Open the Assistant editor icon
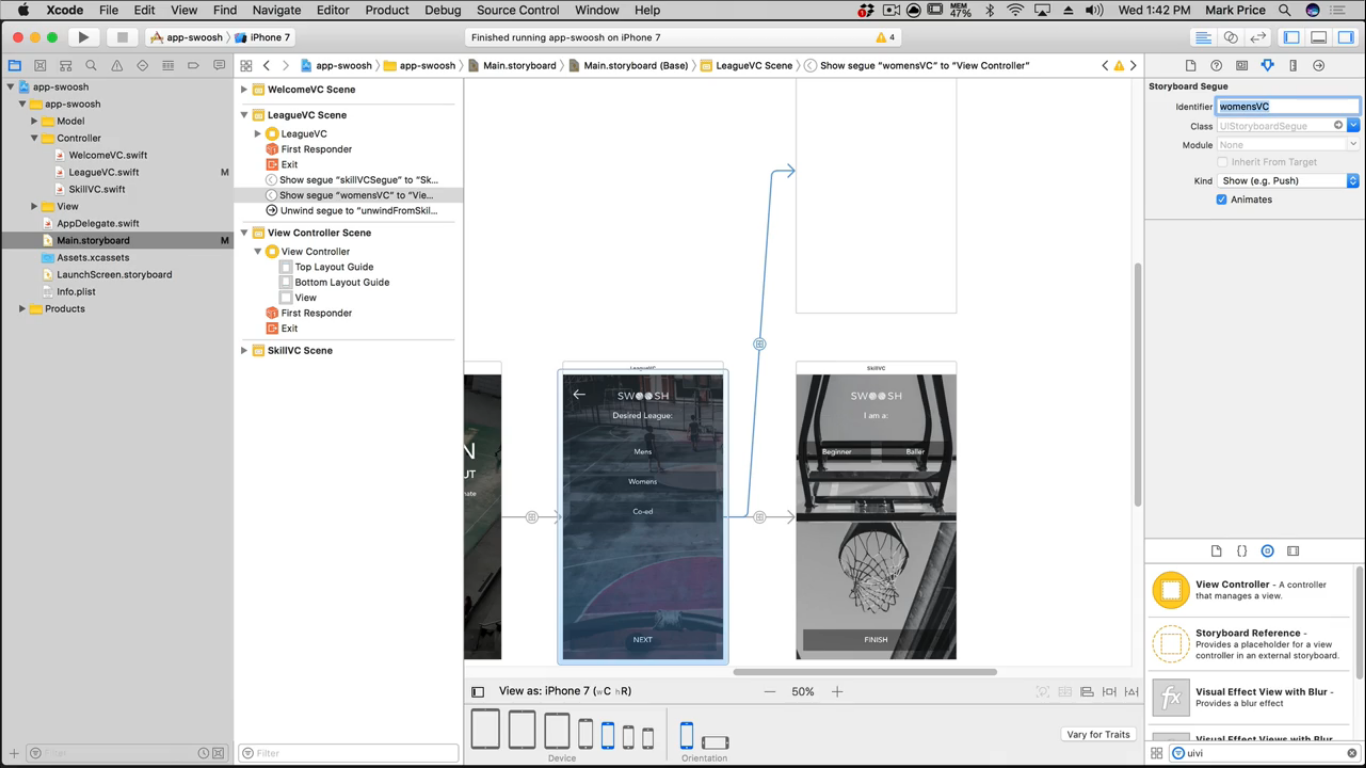Image resolution: width=1366 pixels, height=768 pixels. [x=1231, y=38]
